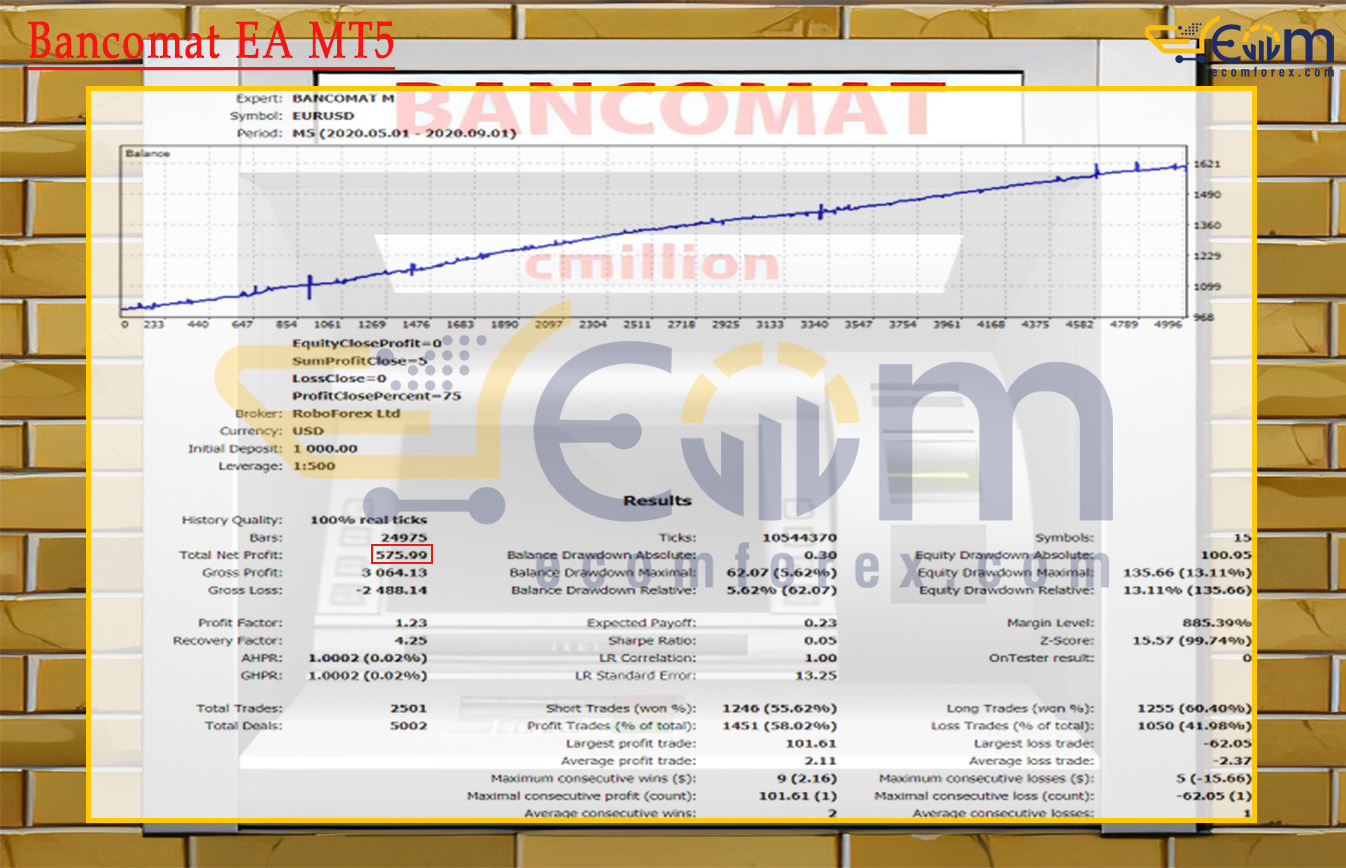Click the Gross Loss value -2 488.14
This screenshot has width=1346, height=868.
click(393, 591)
